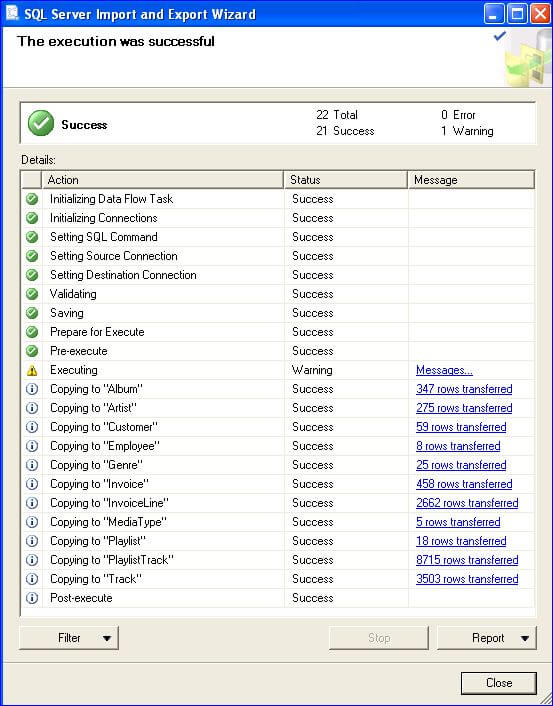The image size is (553, 706).
Task: Click the info icon for Copying to "Artist"
Action: pyautogui.click(x=32, y=408)
